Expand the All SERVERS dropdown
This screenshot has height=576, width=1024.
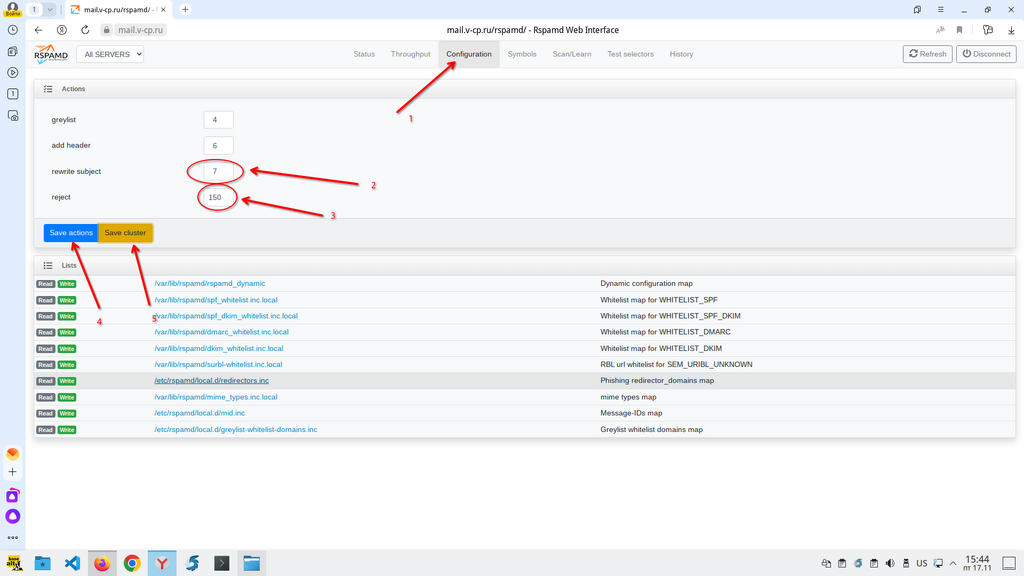(110, 54)
